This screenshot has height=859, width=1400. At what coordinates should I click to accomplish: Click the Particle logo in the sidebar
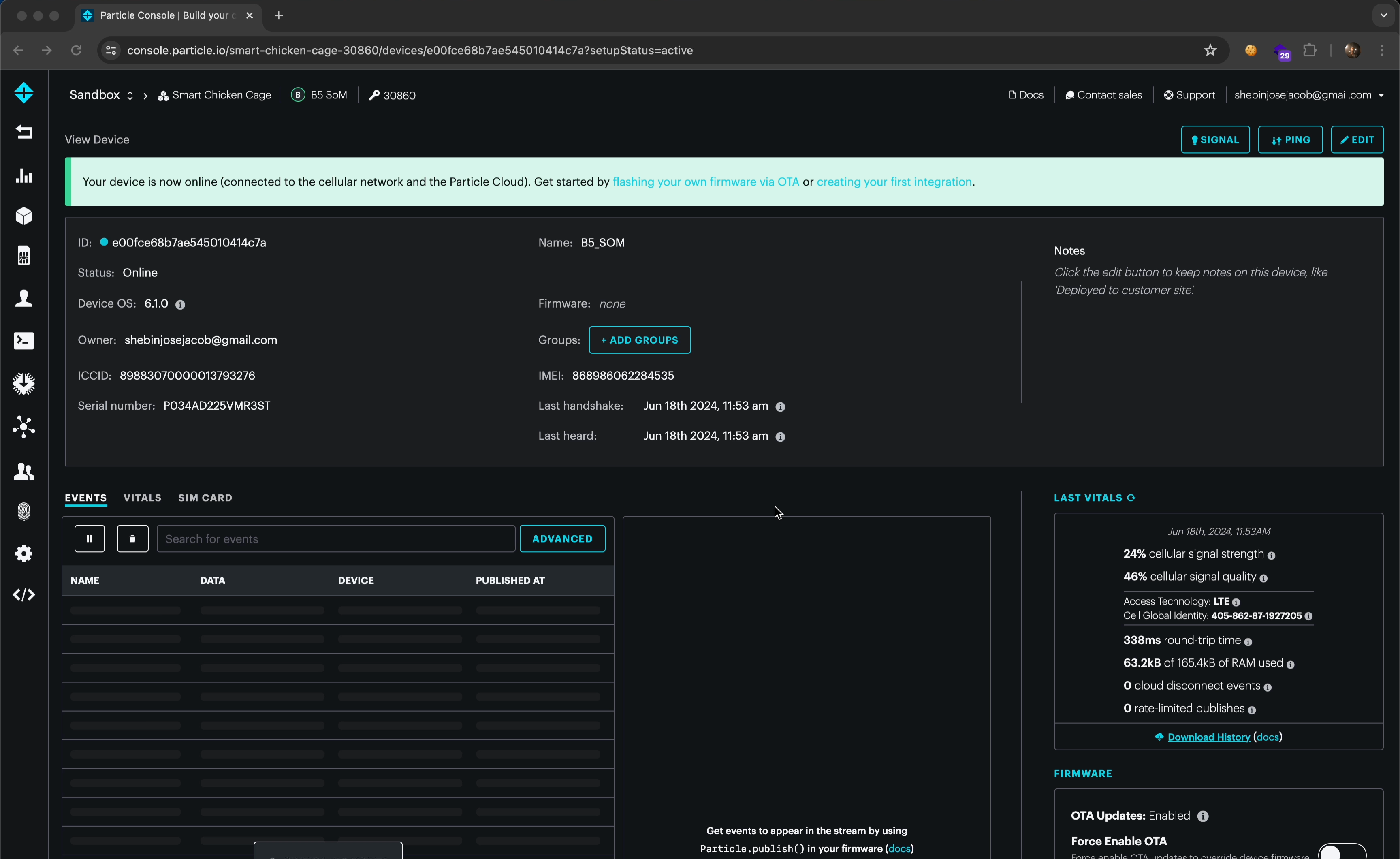tap(24, 93)
